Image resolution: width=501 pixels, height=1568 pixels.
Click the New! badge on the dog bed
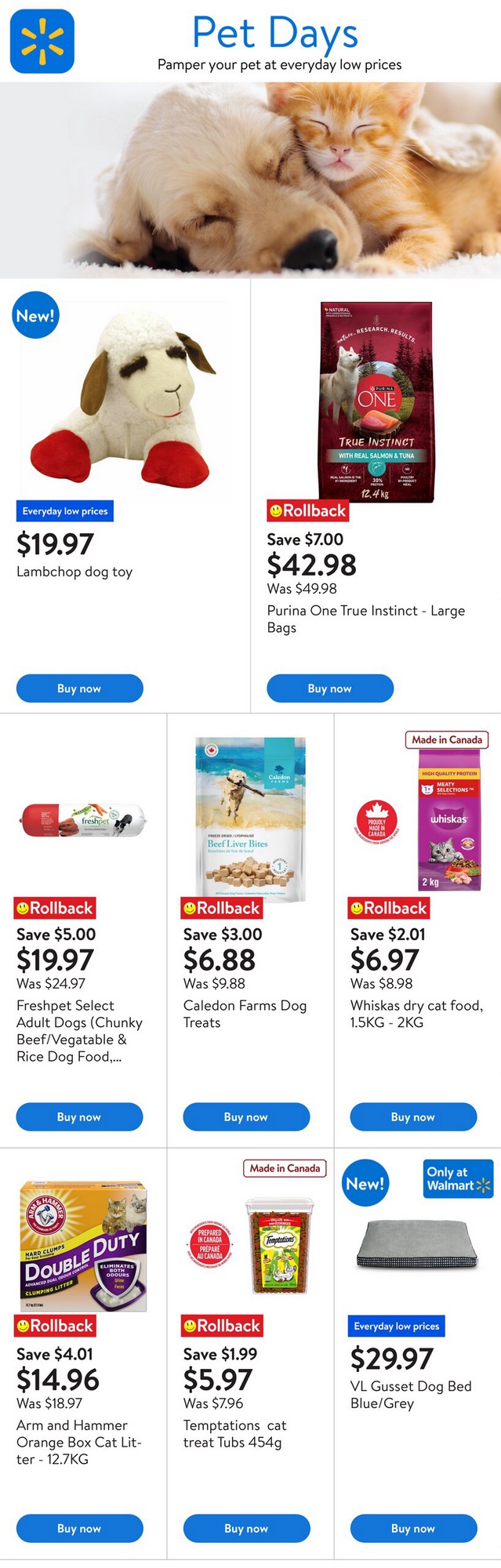(x=365, y=1183)
